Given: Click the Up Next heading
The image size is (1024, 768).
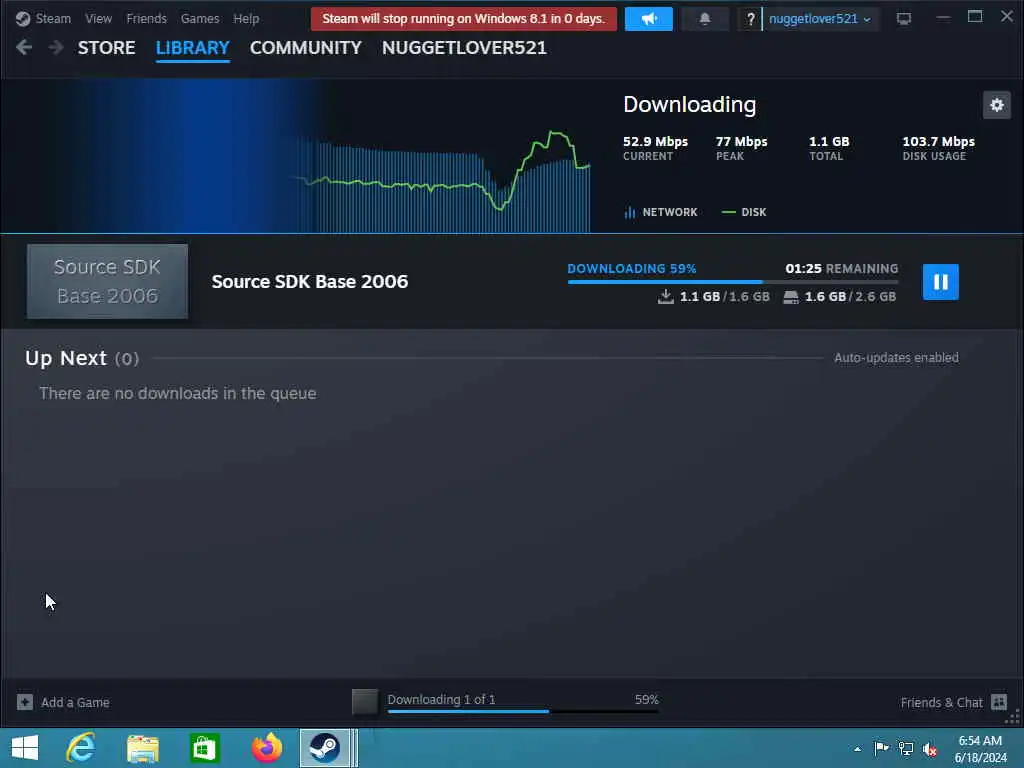Looking at the screenshot, I should pyautogui.click(x=65, y=358).
